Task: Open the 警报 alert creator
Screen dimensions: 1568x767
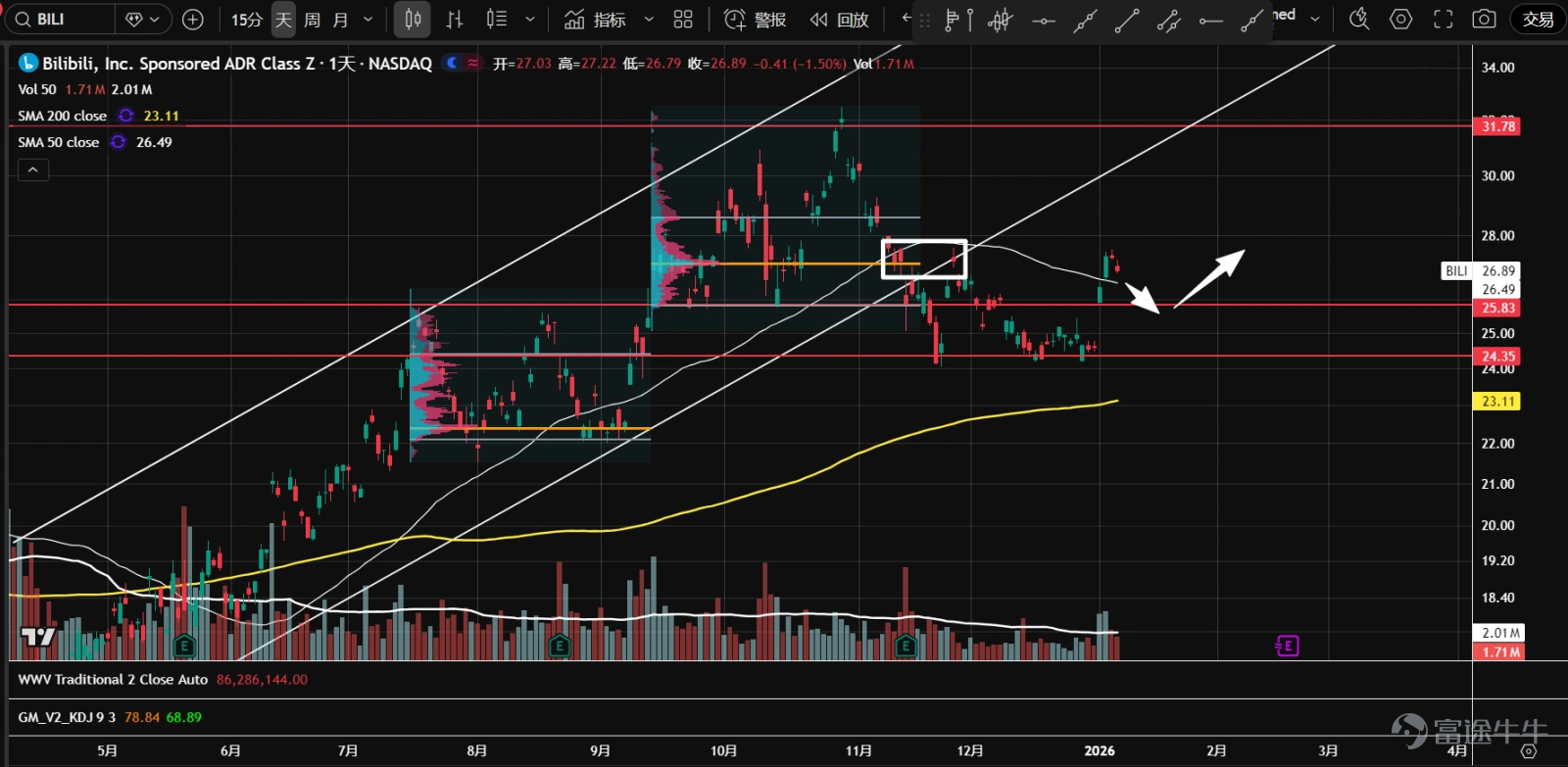Action: (x=755, y=19)
